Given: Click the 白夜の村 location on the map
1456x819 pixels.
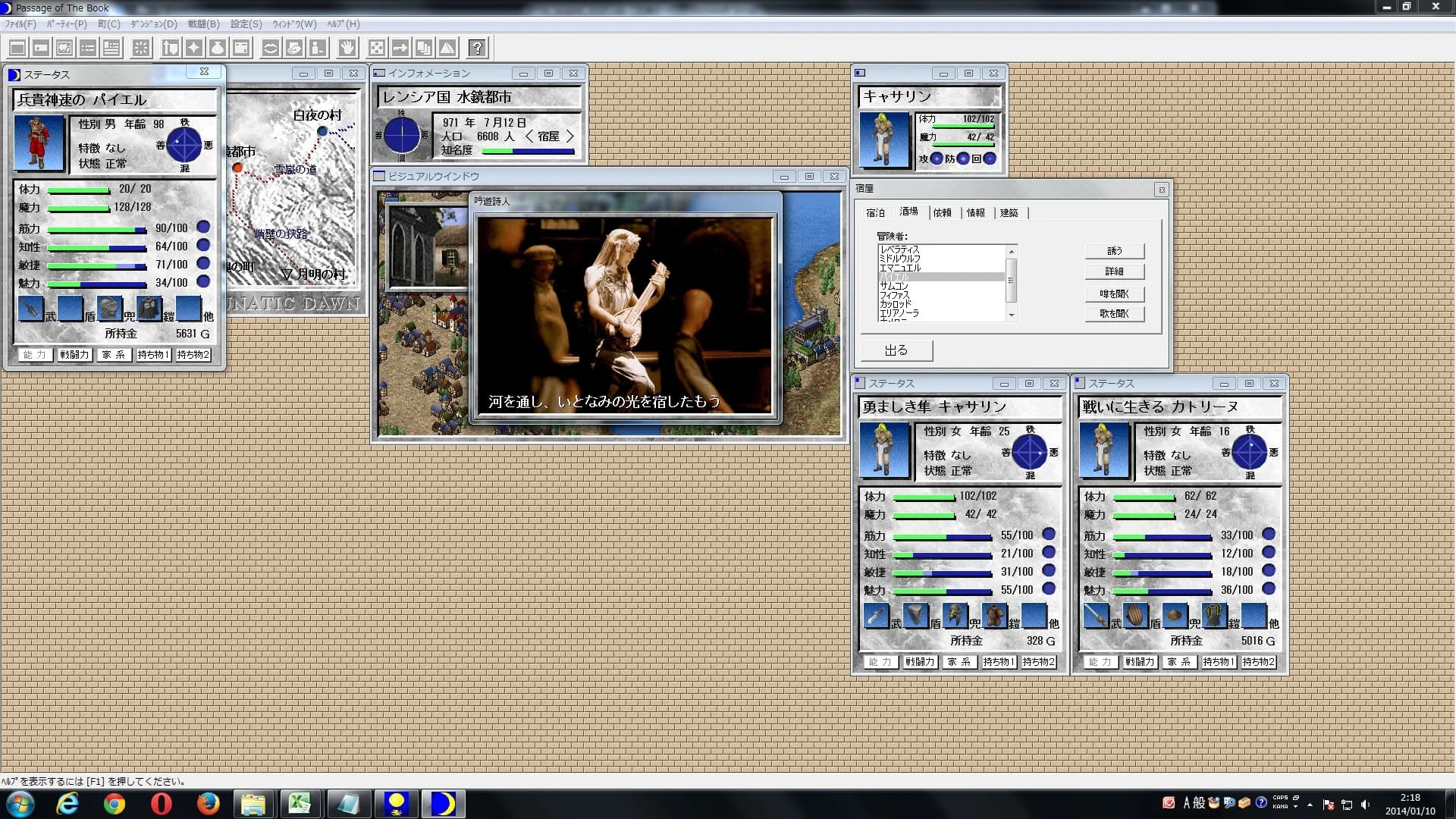Looking at the screenshot, I should pyautogui.click(x=322, y=131).
